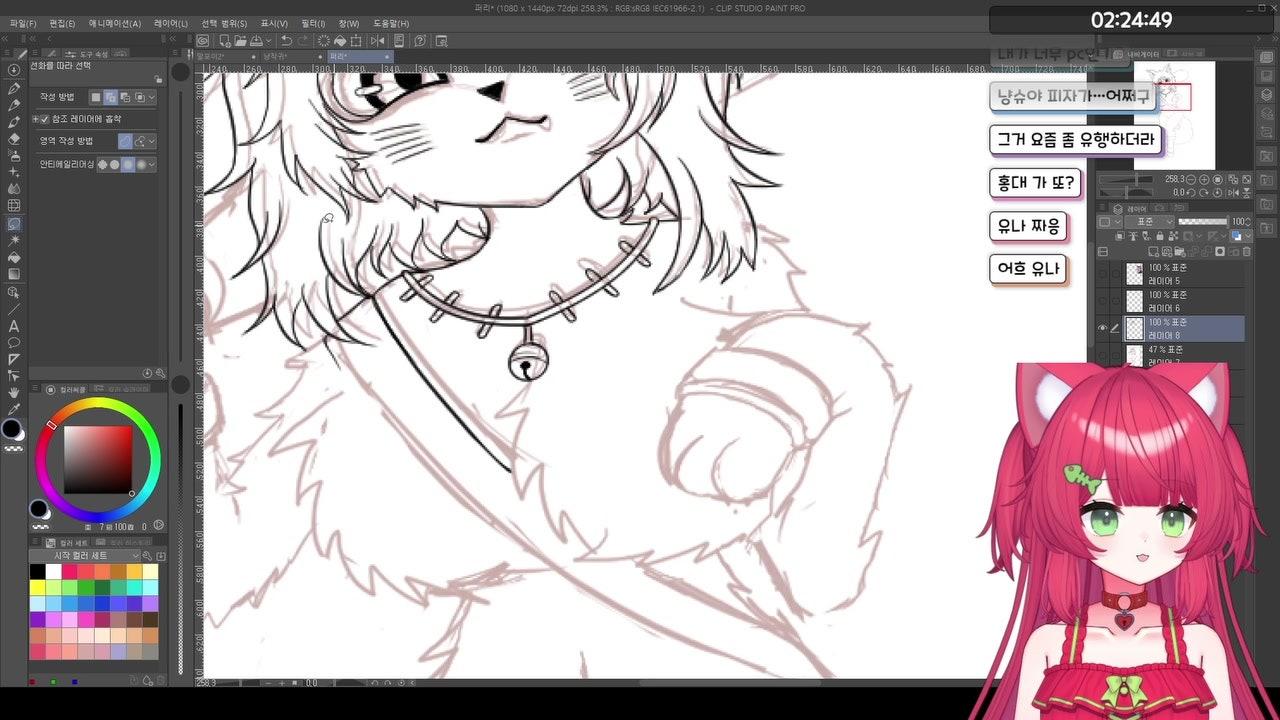Viewport: 1280px width, 720px height.
Task: Expand 영역 작성 방법 dropdown arrow
Action: pyautogui.click(x=152, y=141)
